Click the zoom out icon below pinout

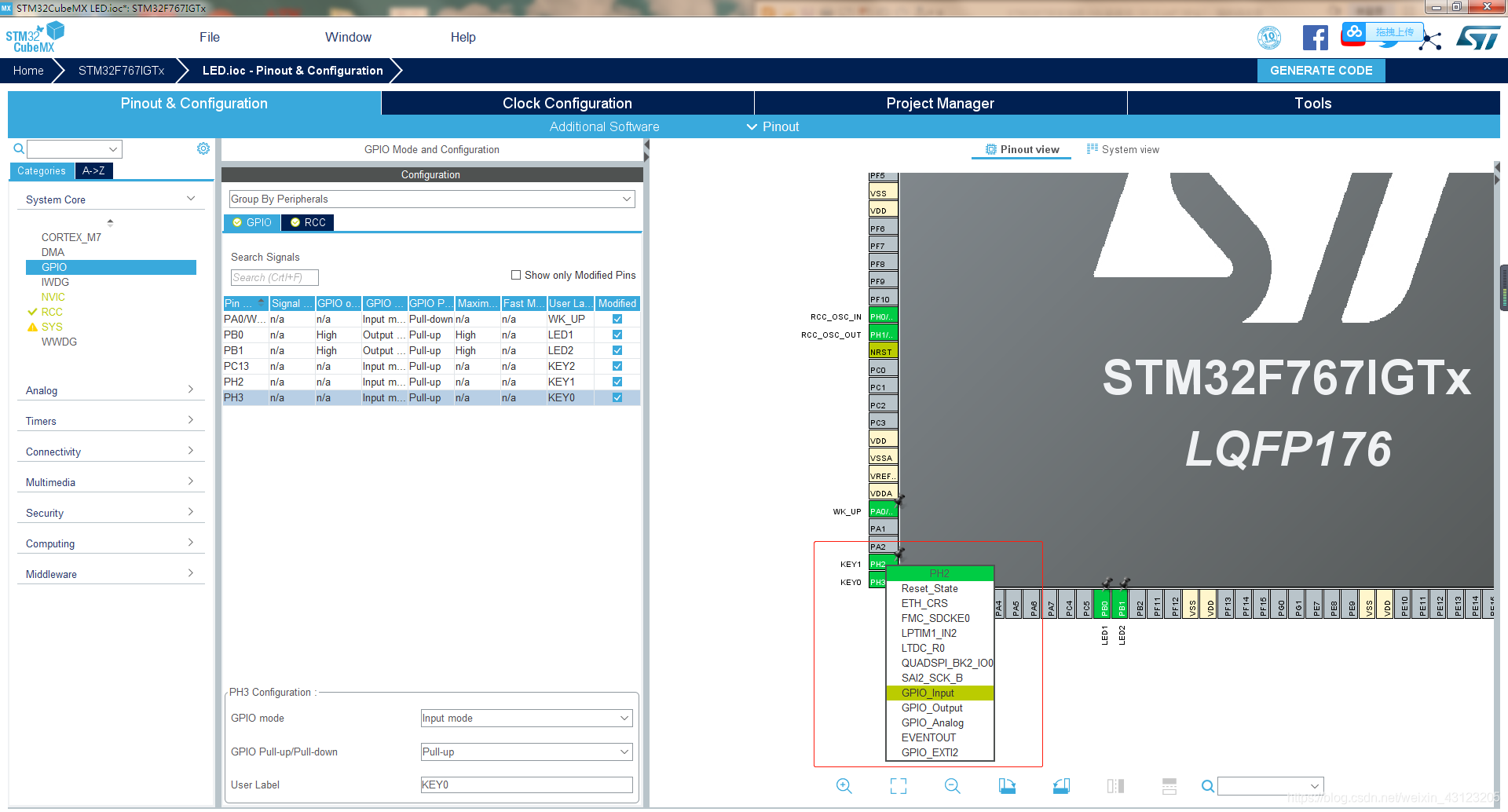(x=953, y=786)
